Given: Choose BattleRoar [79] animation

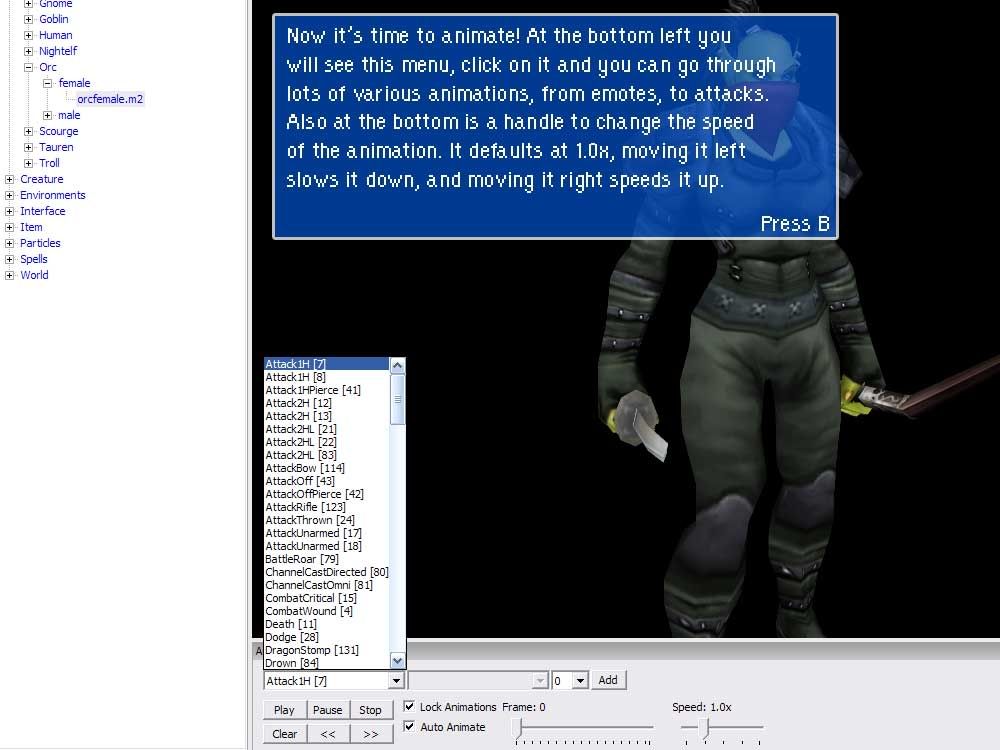Looking at the screenshot, I should coord(327,559).
